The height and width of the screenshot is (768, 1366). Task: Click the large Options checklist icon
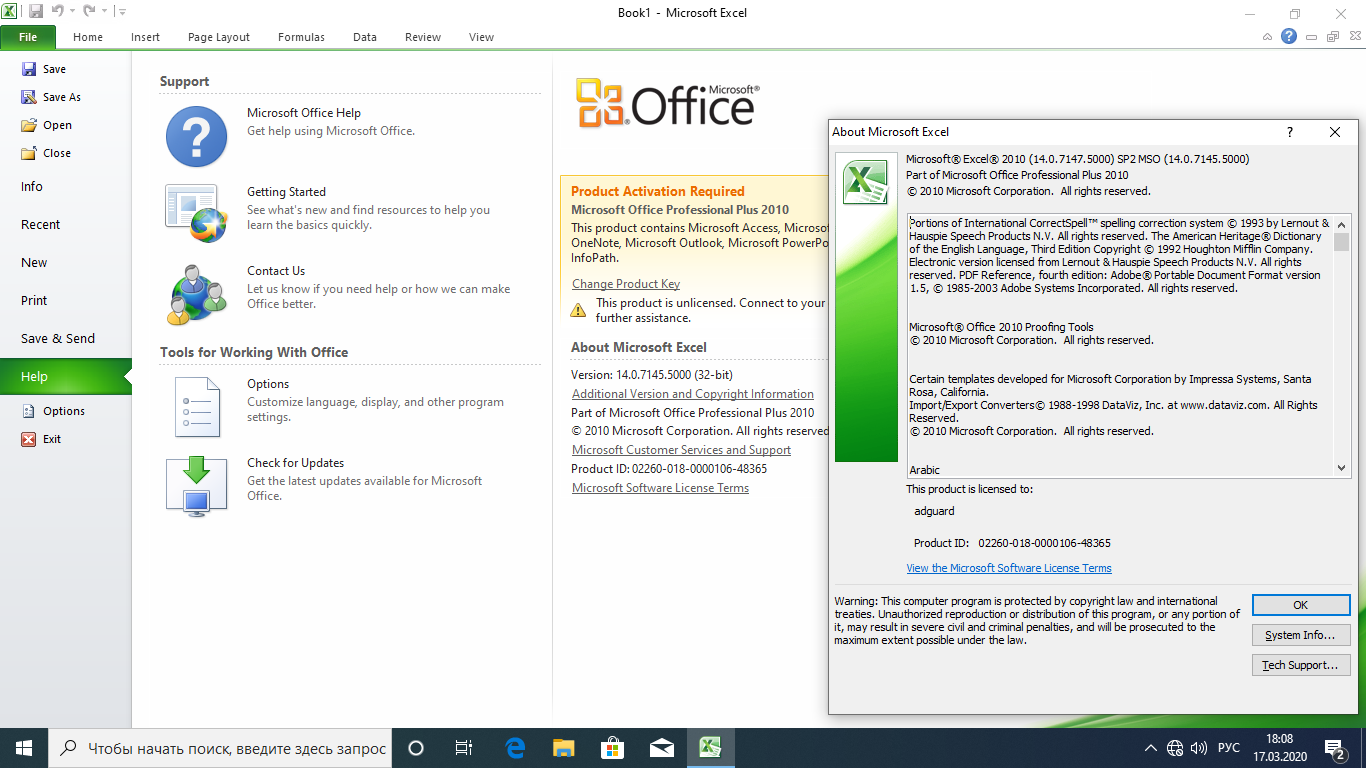click(197, 407)
